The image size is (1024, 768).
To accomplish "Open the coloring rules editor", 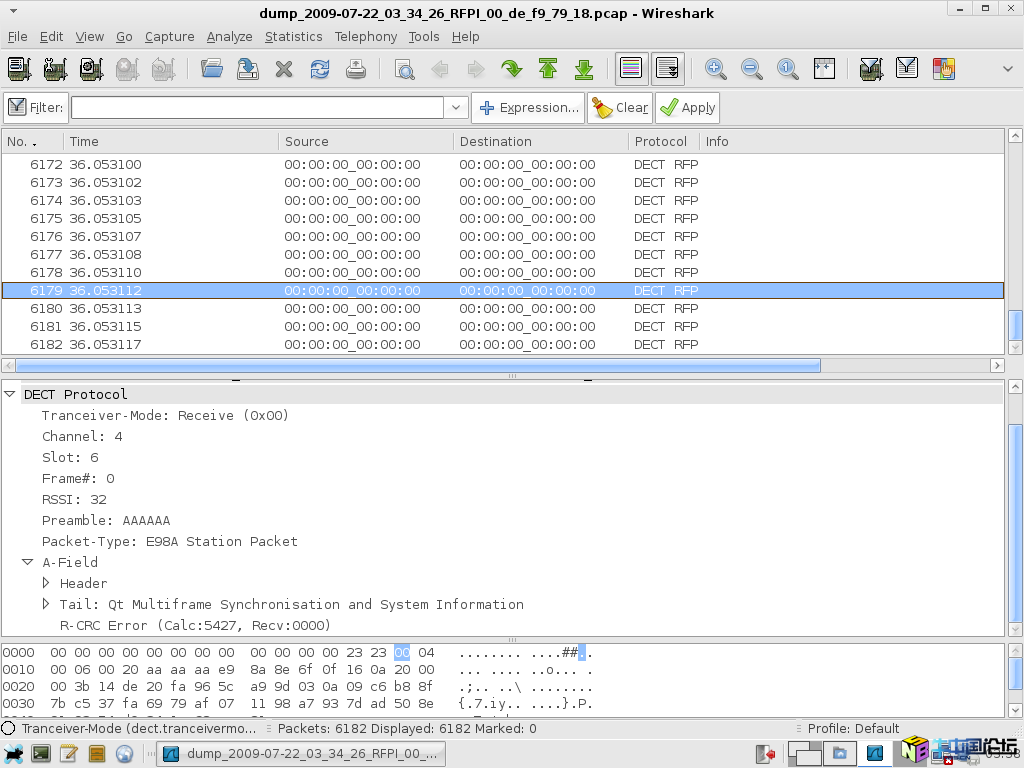I will pyautogui.click(x=943, y=69).
